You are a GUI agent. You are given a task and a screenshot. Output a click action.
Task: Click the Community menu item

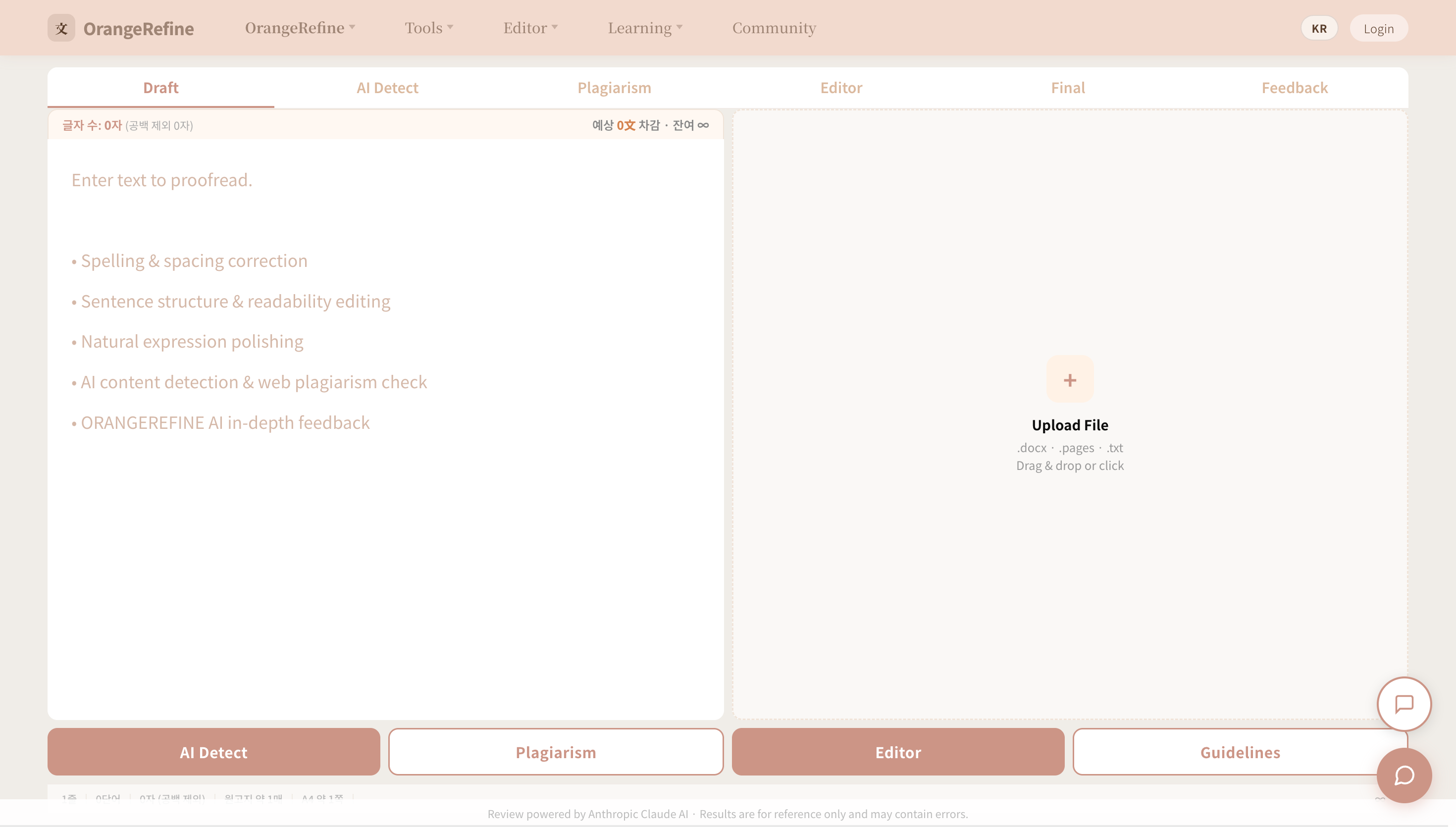[x=774, y=27]
